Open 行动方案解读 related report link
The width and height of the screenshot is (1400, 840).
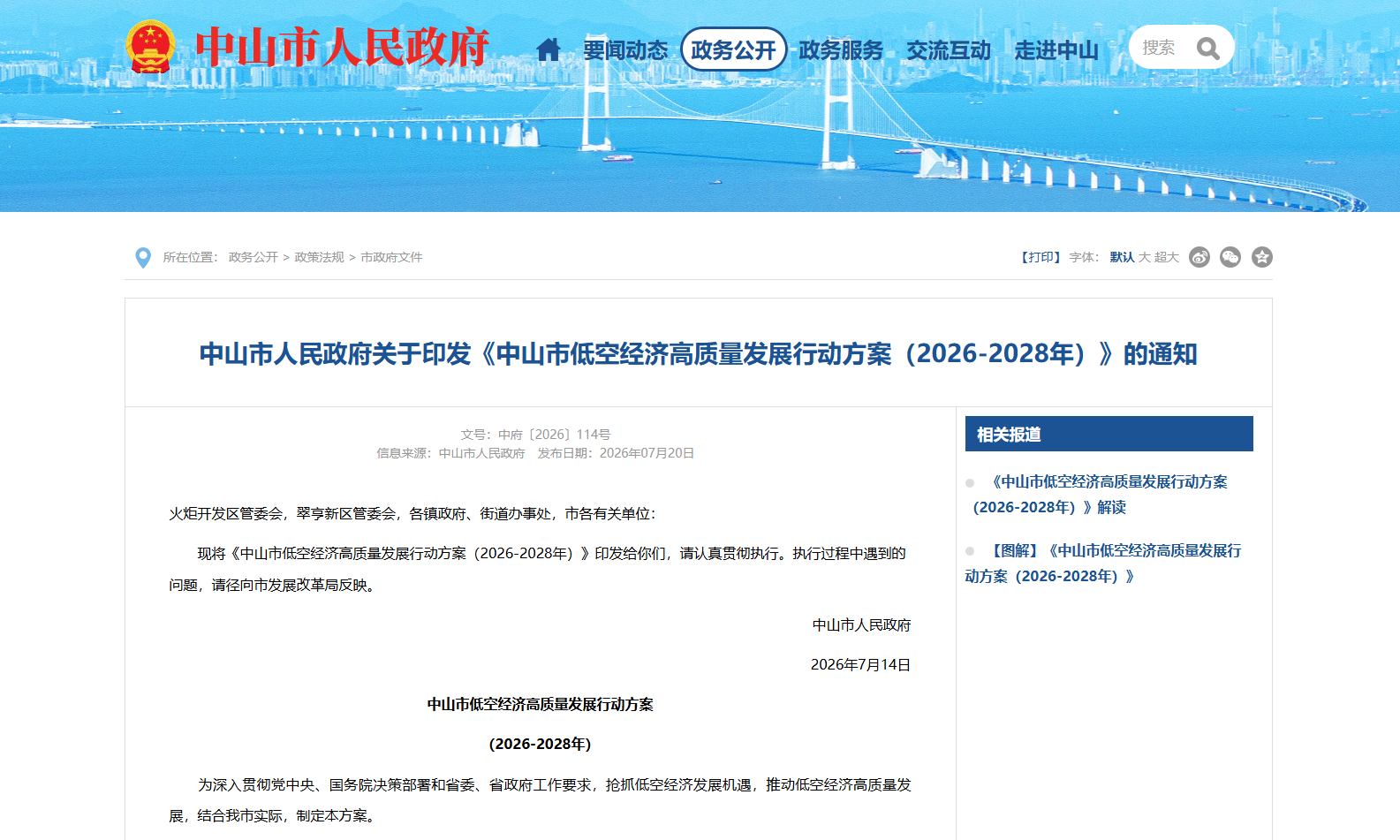(1099, 495)
